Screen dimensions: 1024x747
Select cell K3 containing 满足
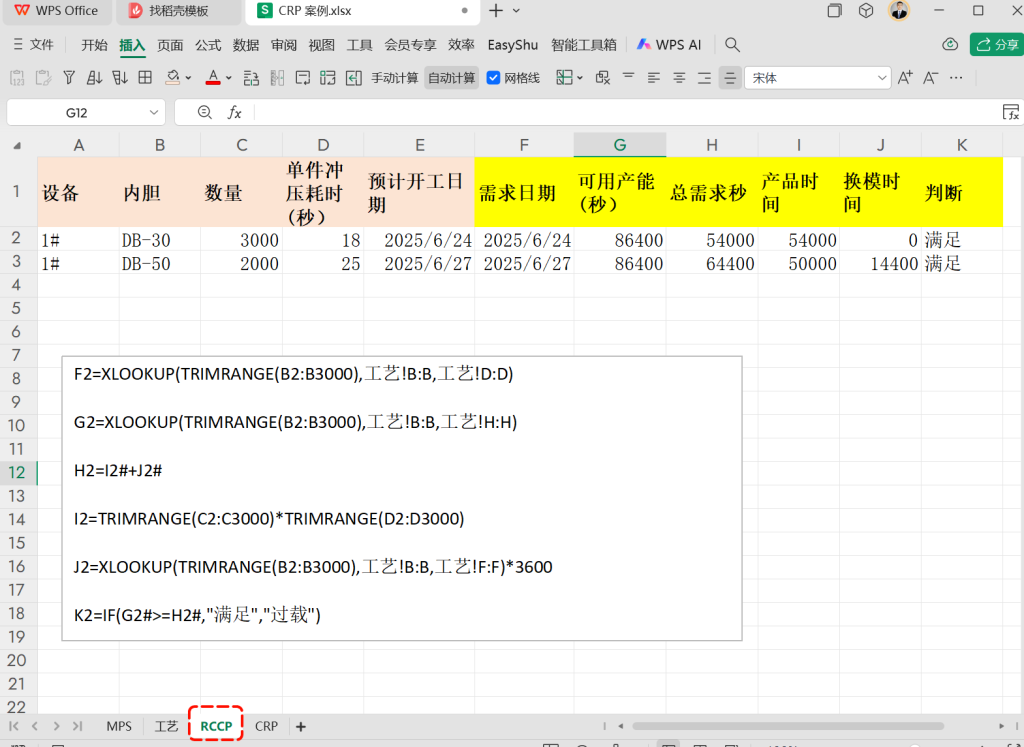(x=961, y=263)
